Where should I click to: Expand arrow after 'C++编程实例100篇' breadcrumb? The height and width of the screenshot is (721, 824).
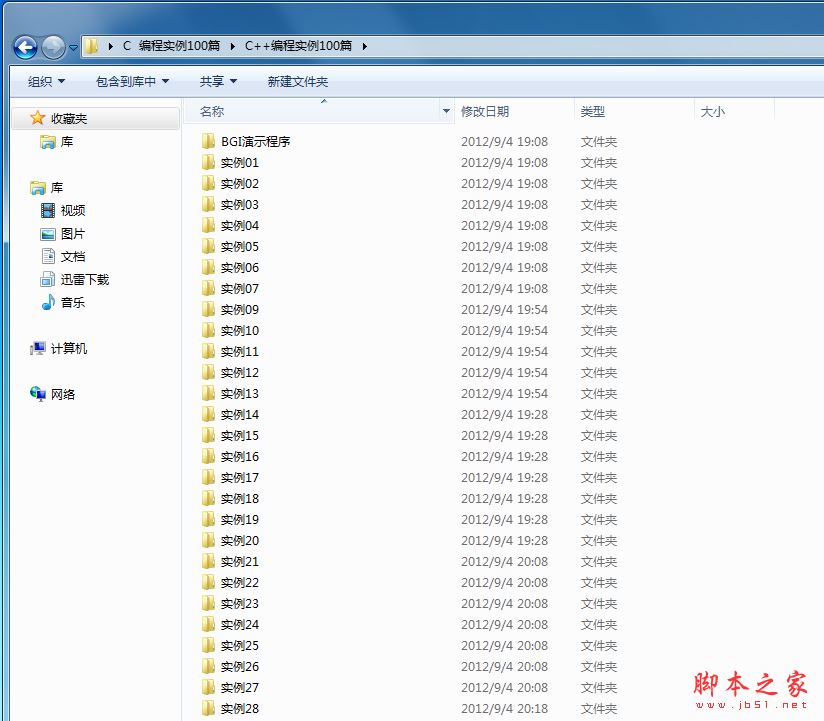click(364, 46)
